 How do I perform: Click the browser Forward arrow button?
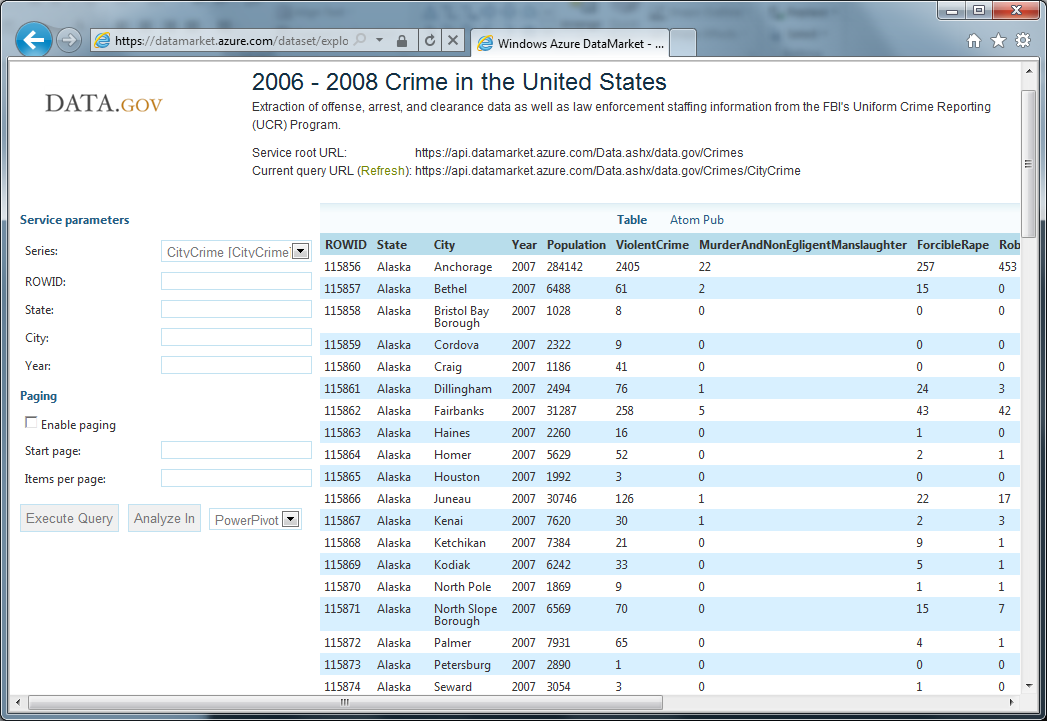coord(68,41)
